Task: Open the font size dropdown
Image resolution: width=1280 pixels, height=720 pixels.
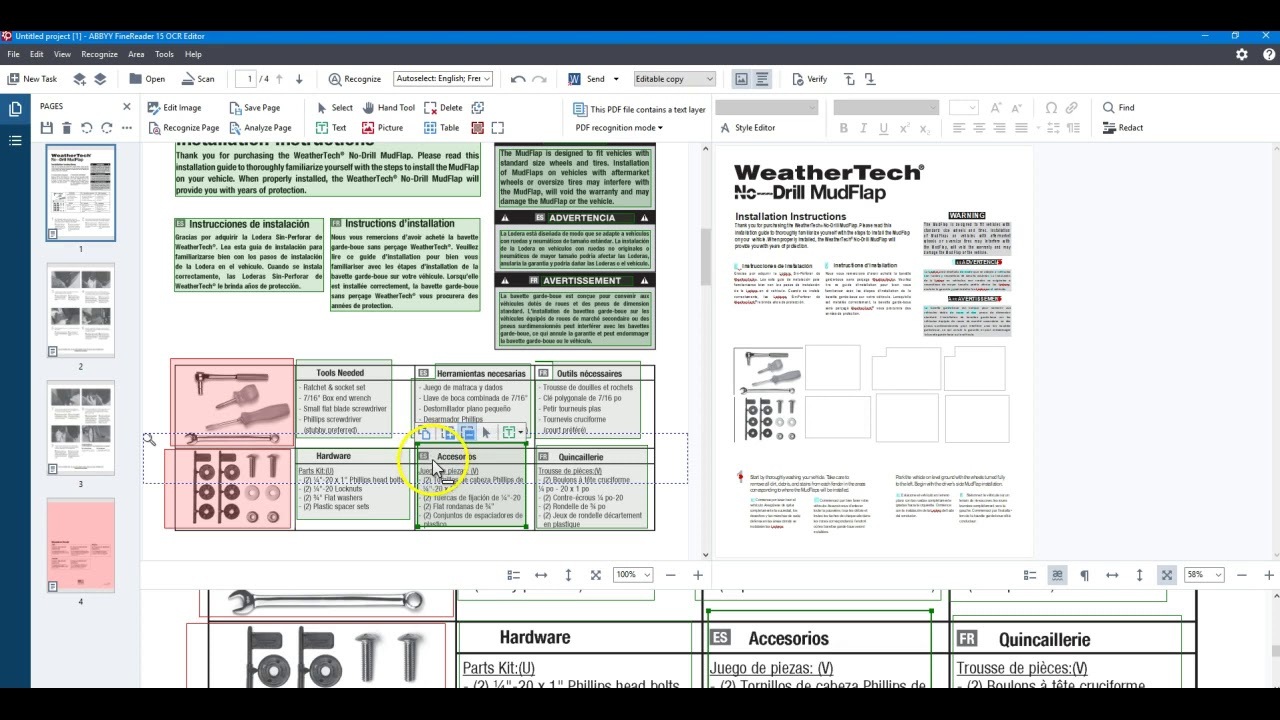Action: (964, 108)
